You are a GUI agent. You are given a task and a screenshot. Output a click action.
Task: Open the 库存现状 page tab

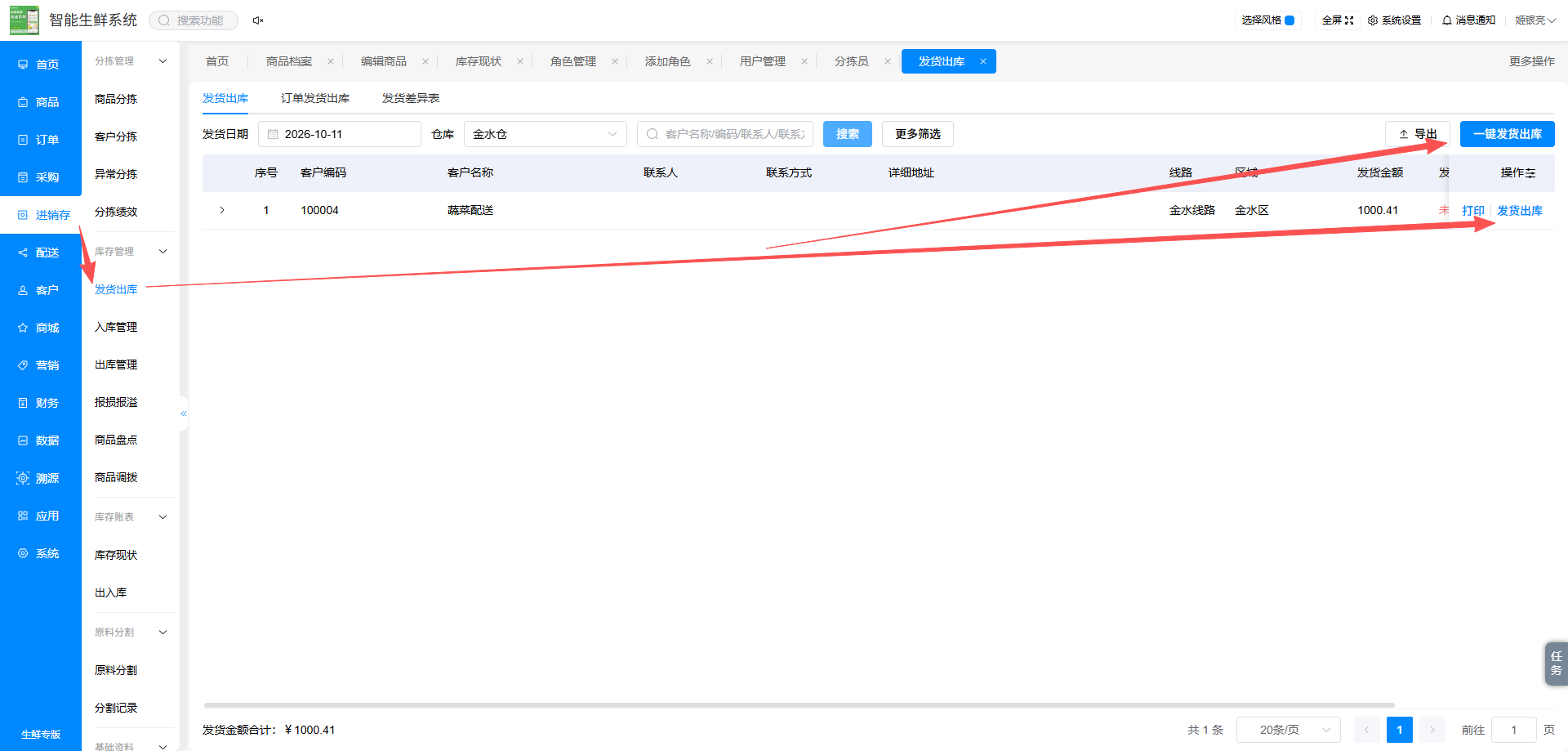pos(479,61)
